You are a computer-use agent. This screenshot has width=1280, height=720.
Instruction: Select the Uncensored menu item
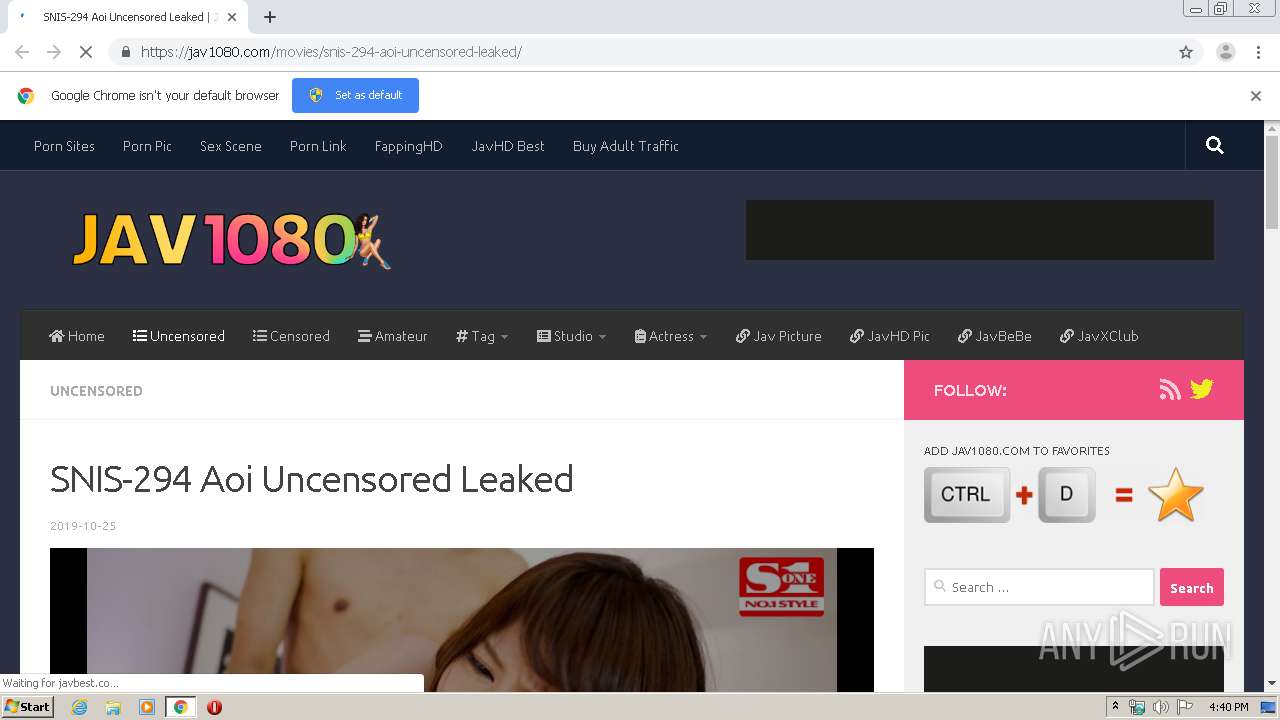[x=178, y=336]
